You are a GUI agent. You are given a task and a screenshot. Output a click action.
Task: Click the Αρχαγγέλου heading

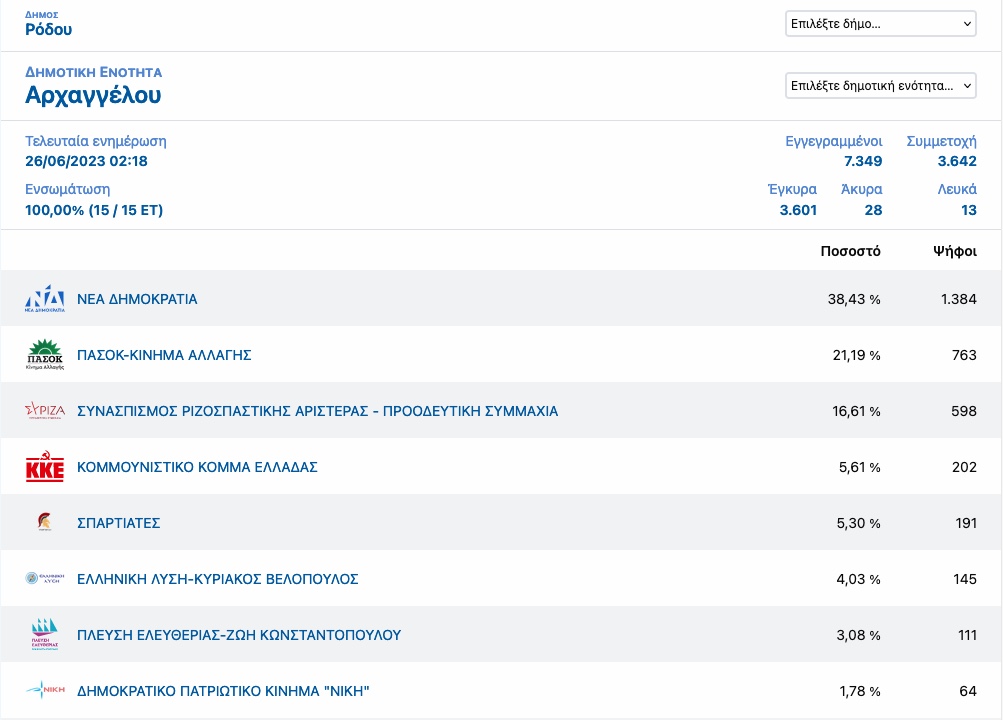click(x=93, y=95)
